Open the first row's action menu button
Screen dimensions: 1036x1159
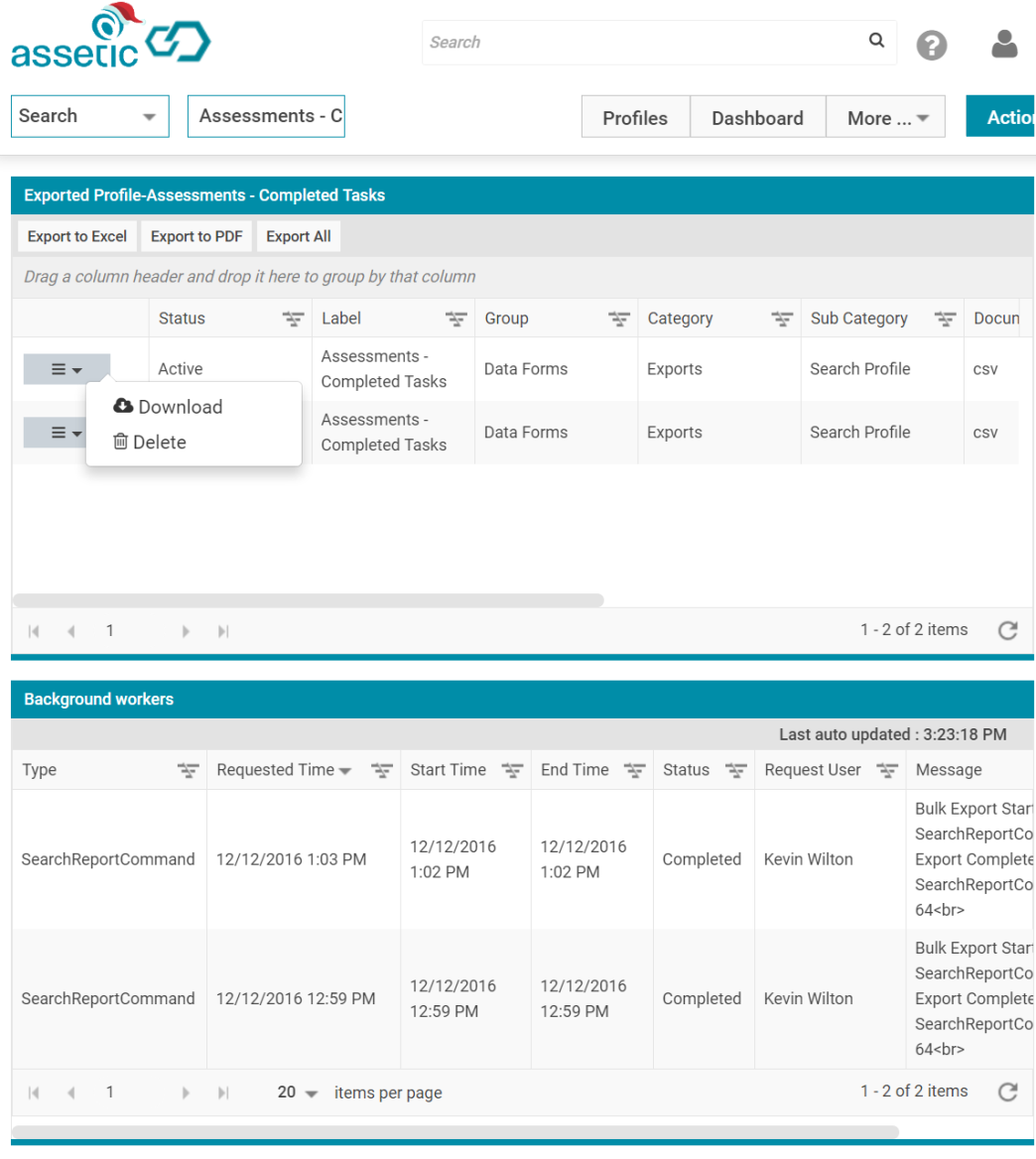[66, 369]
